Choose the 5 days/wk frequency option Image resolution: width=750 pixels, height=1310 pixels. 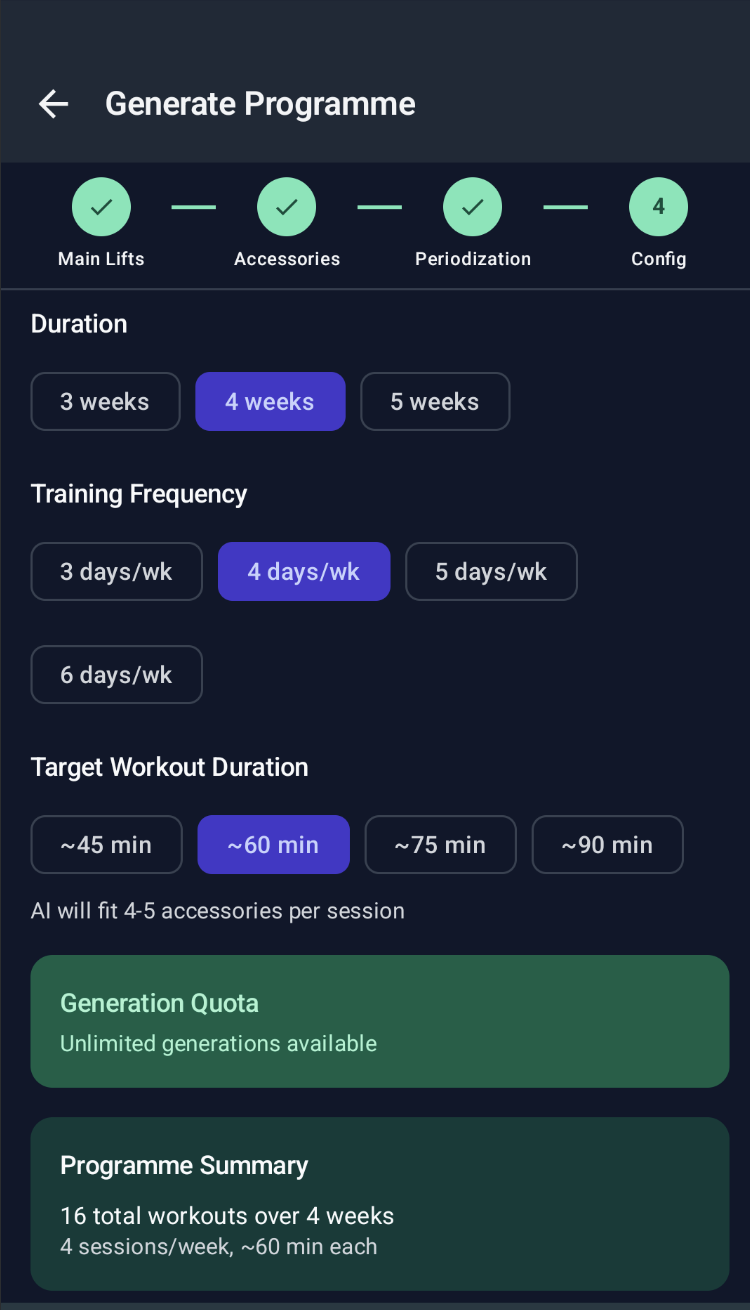[x=491, y=571]
